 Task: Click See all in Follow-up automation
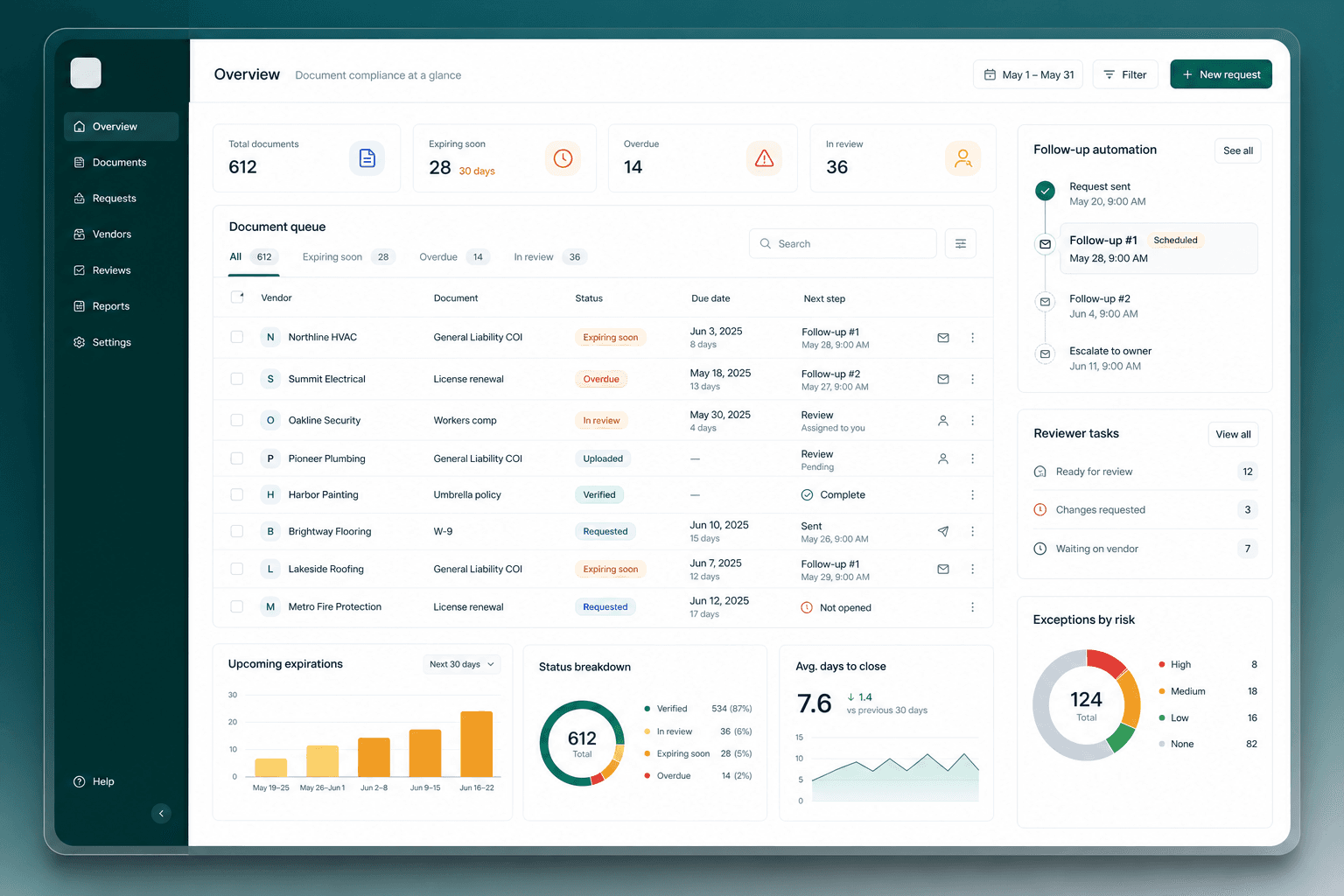coord(1237,150)
